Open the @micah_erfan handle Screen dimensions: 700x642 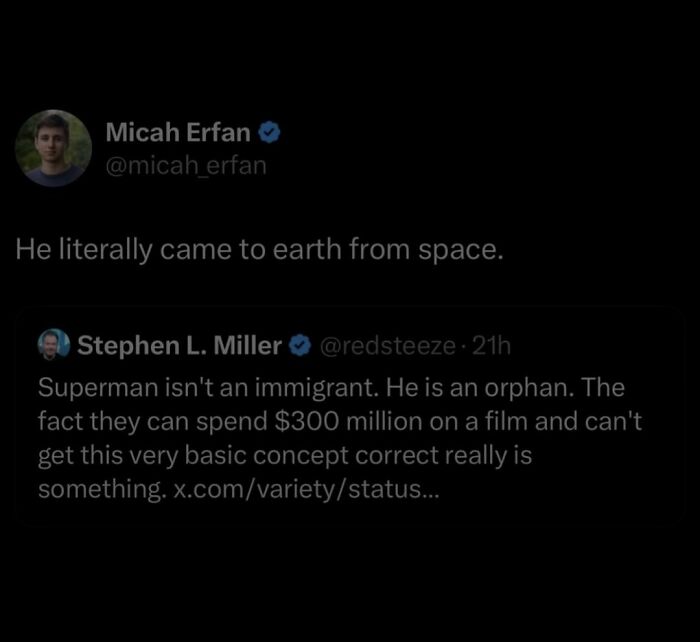point(186,164)
